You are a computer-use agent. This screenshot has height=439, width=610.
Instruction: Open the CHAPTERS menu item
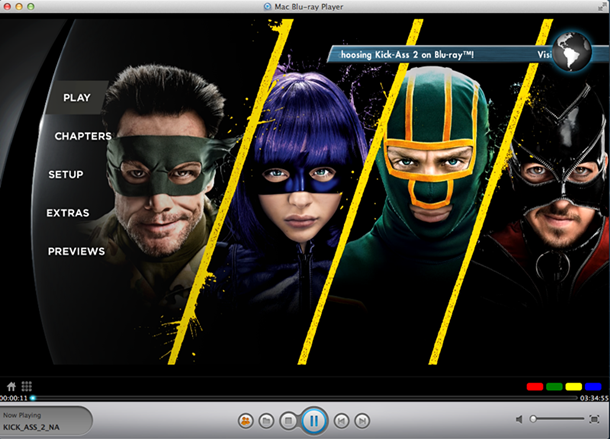(83, 136)
